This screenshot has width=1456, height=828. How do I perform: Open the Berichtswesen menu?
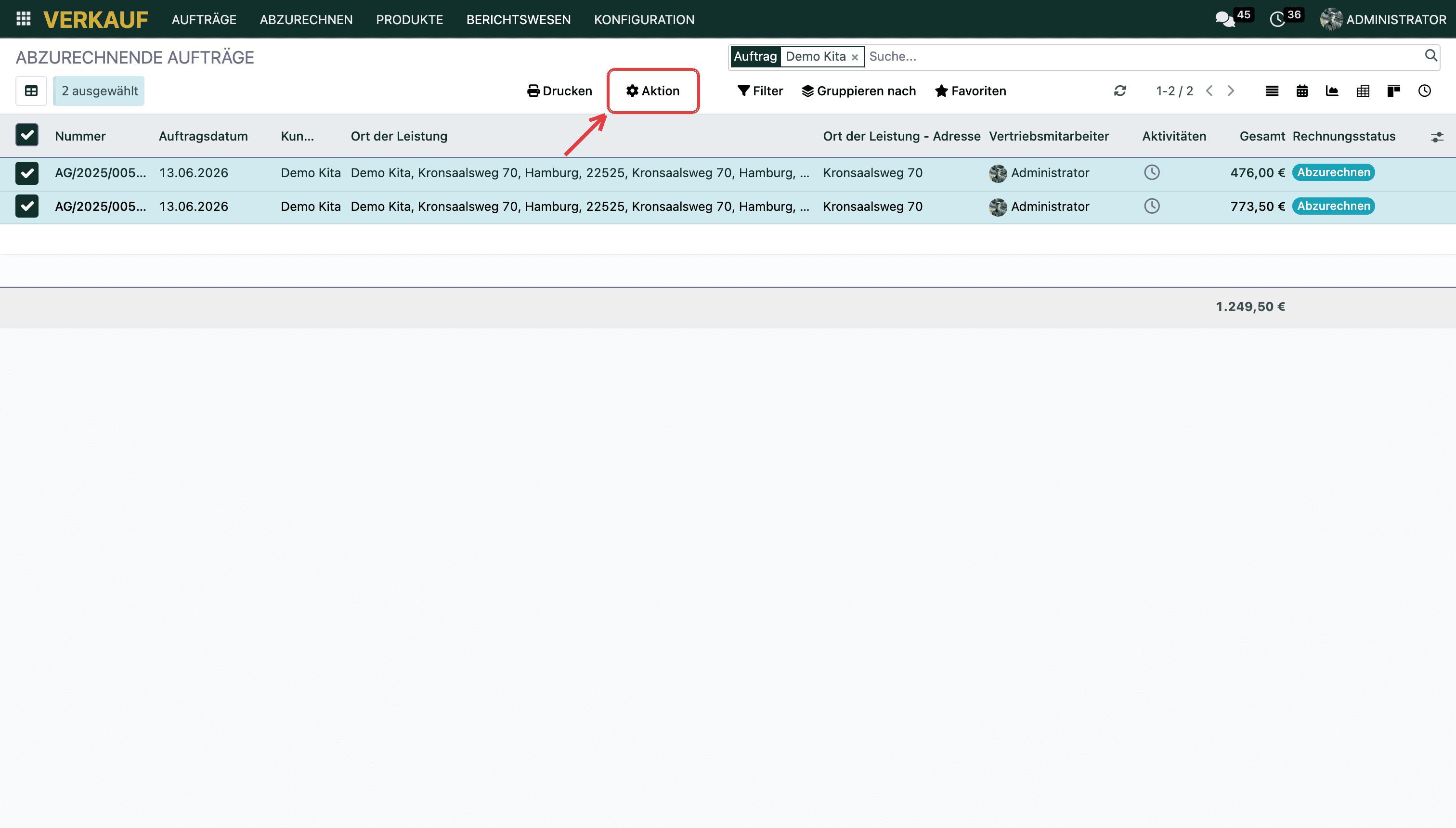pyautogui.click(x=518, y=19)
